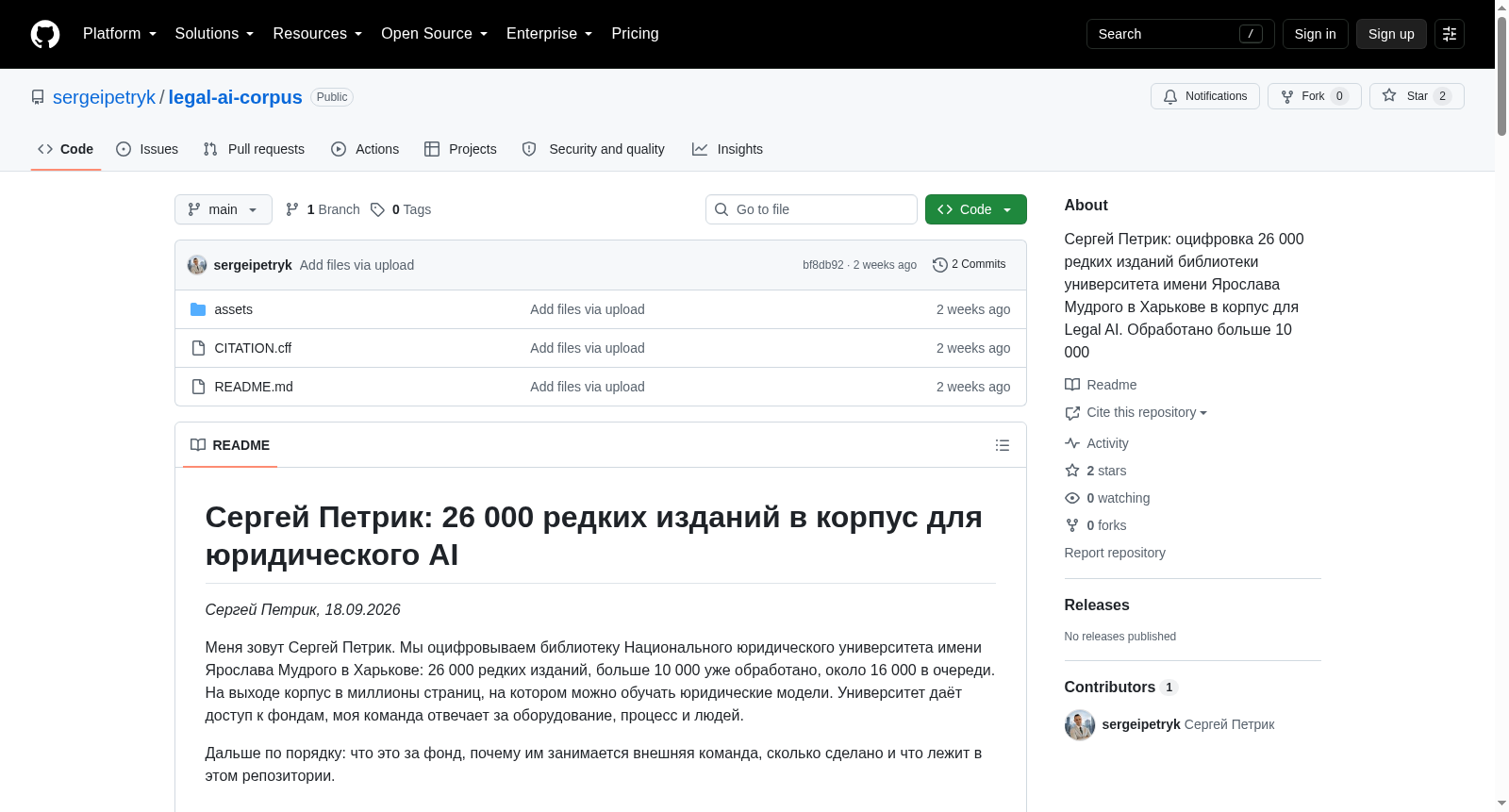Click the Sign up button
Screen dimensions: 1509x812
(x=1391, y=34)
